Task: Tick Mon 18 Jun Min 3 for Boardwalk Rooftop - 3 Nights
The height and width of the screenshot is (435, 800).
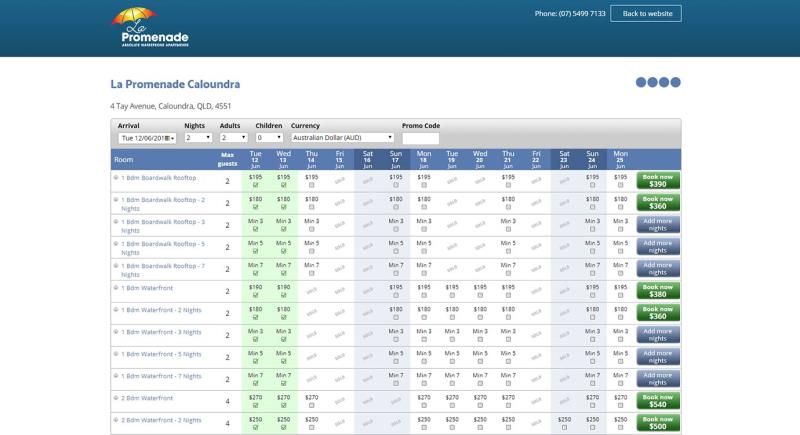Action: point(423,229)
